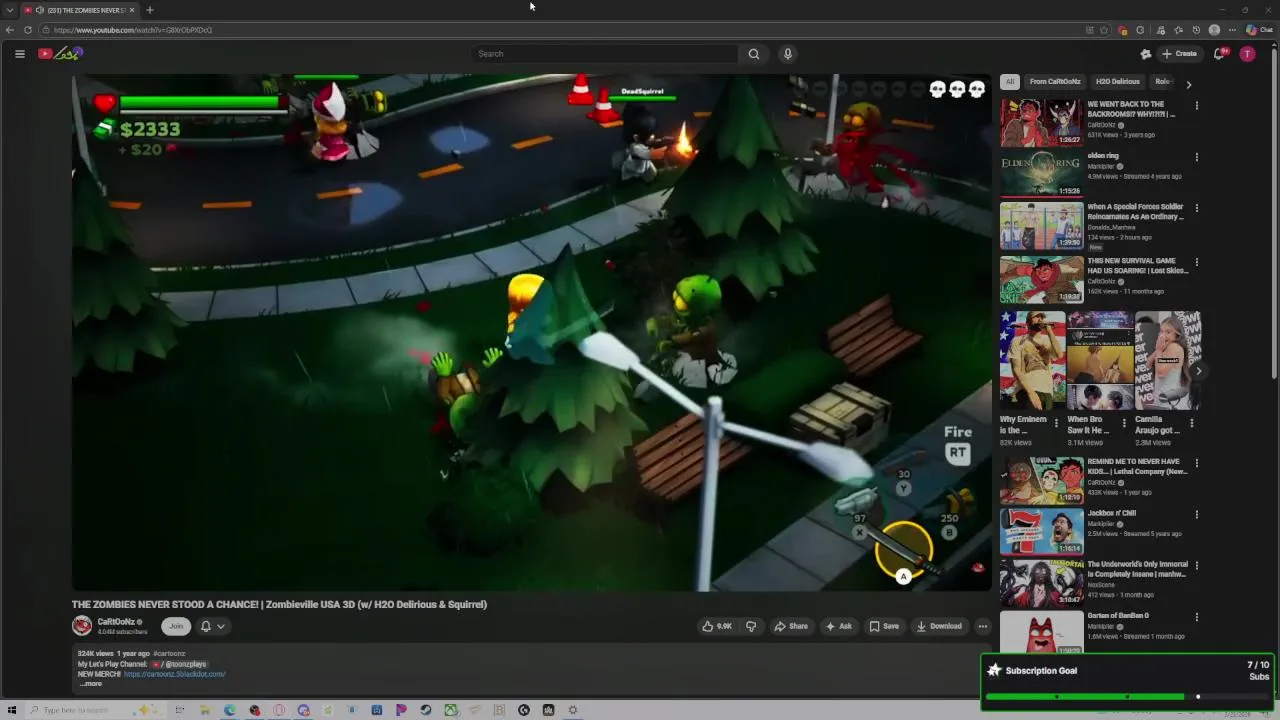Open the Jackbox n' Chill thumbnail

click(x=1041, y=531)
